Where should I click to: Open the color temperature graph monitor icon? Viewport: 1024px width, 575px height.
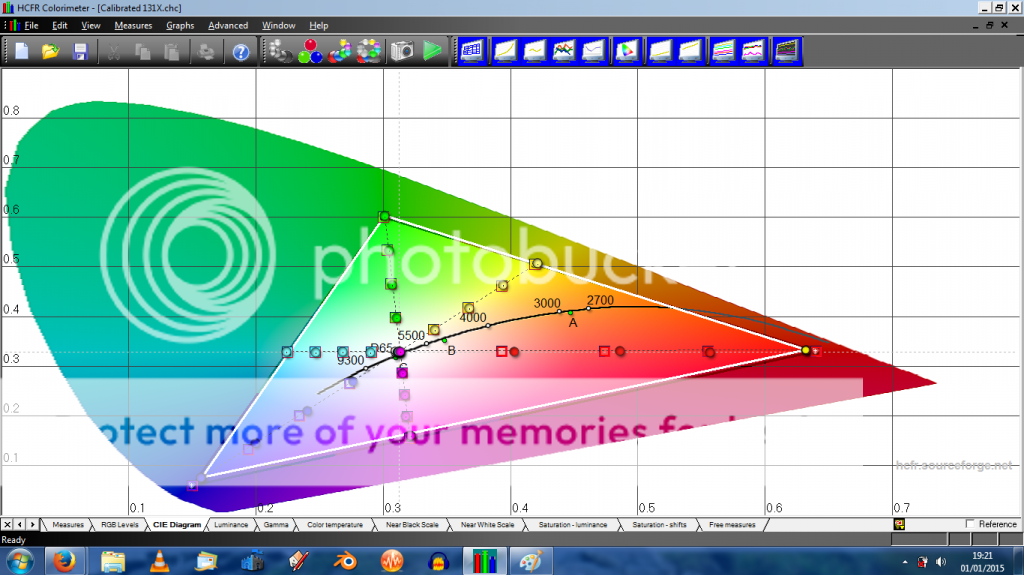coord(593,51)
